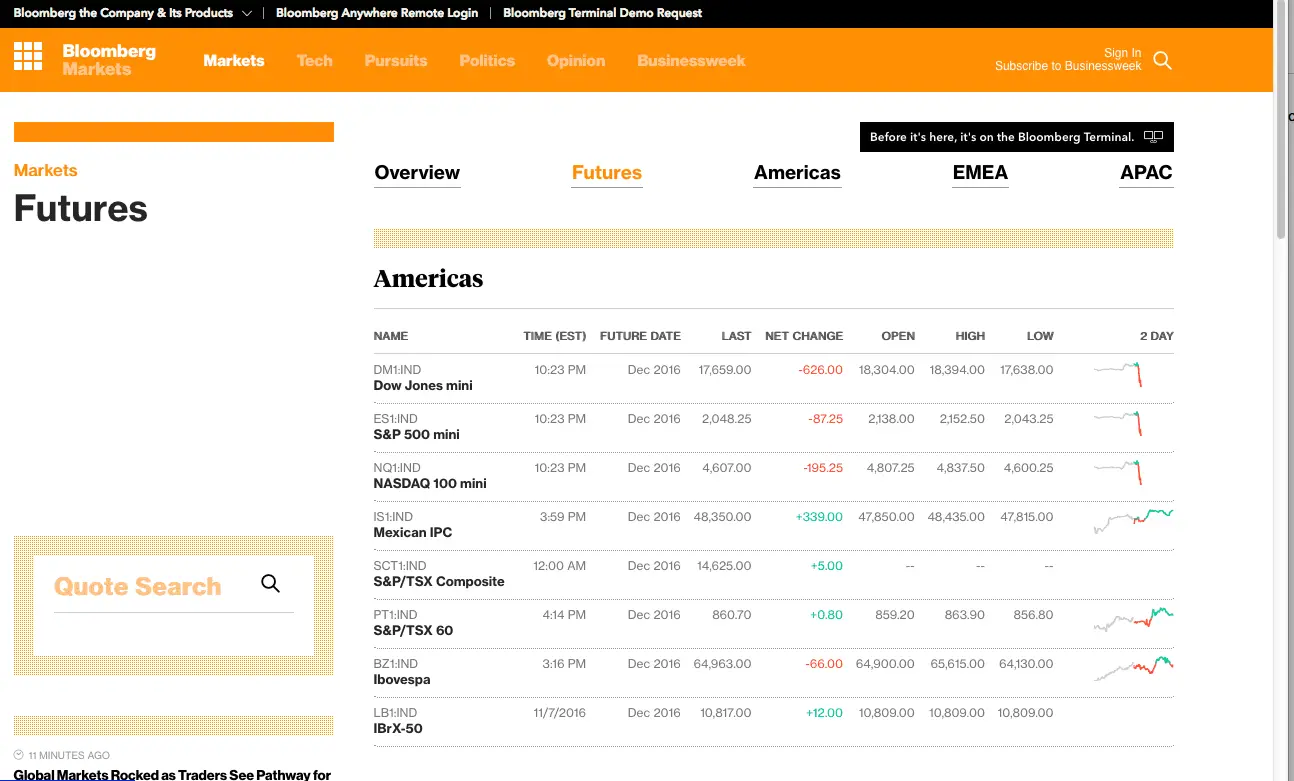Image resolution: width=1294 pixels, height=781 pixels.
Task: Click the Bloomberg Markets logo
Action: coord(108,60)
